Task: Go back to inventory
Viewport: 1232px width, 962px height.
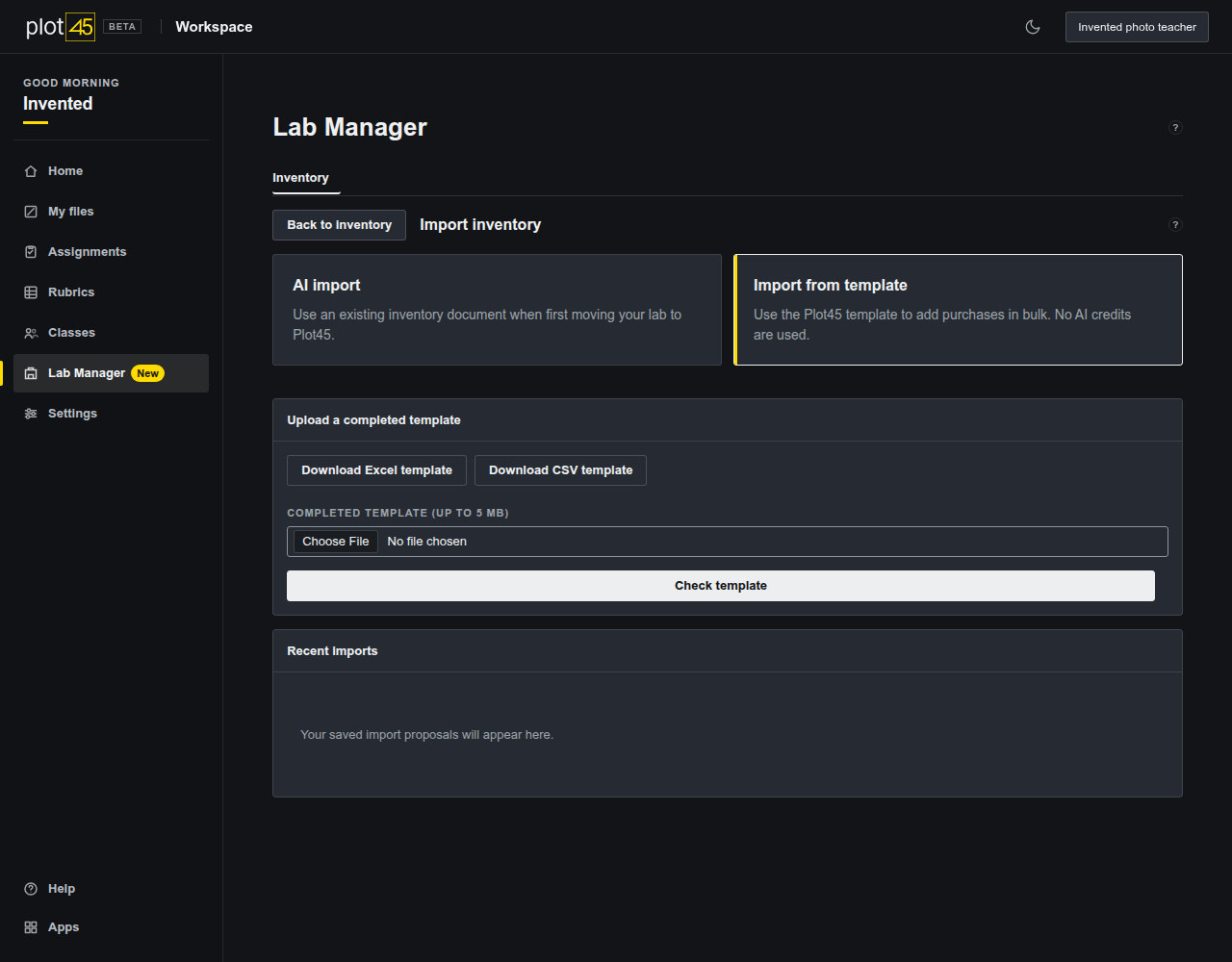Action: point(339,225)
